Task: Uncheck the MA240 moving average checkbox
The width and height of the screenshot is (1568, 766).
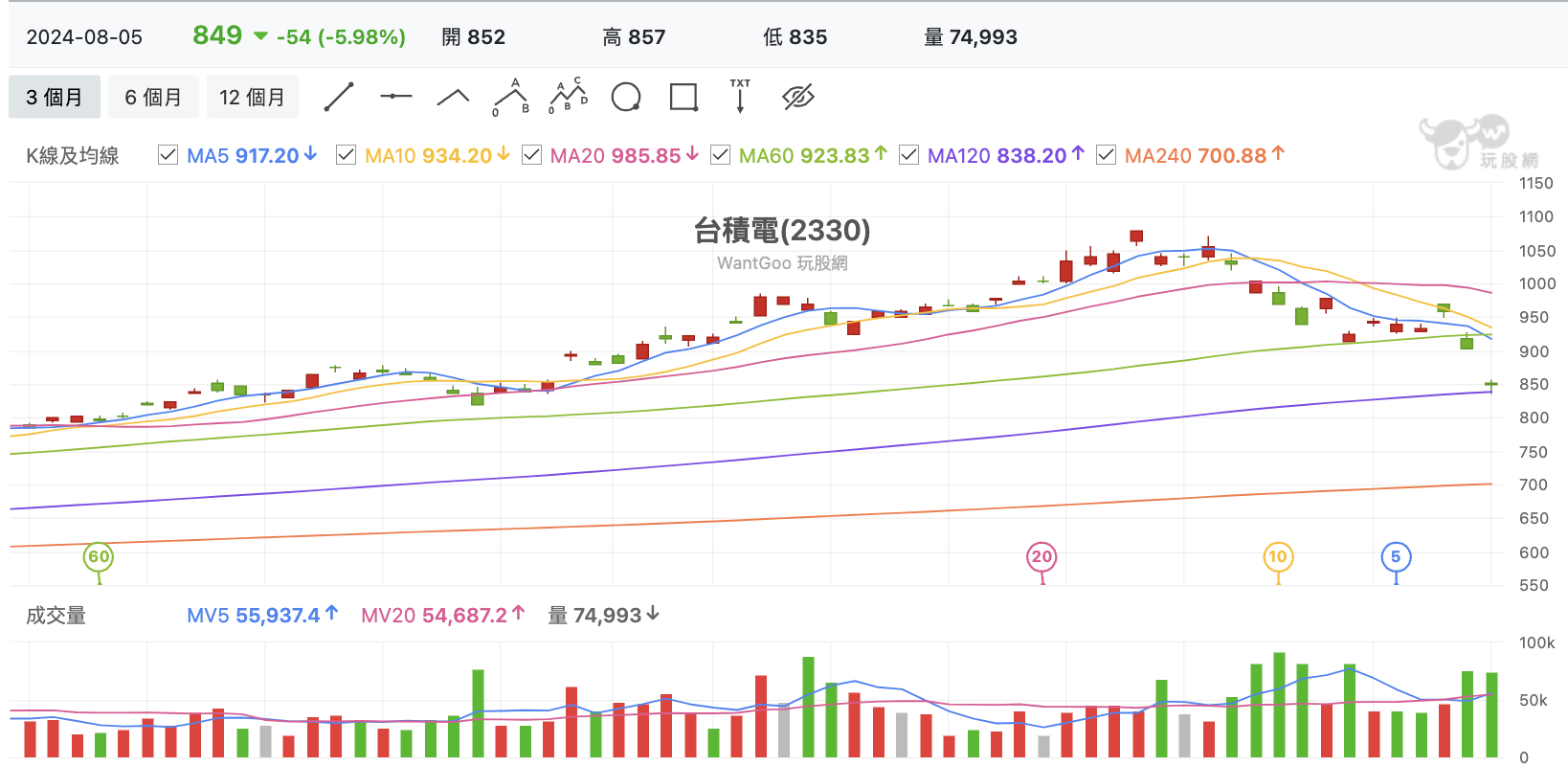Action: 1106,155
